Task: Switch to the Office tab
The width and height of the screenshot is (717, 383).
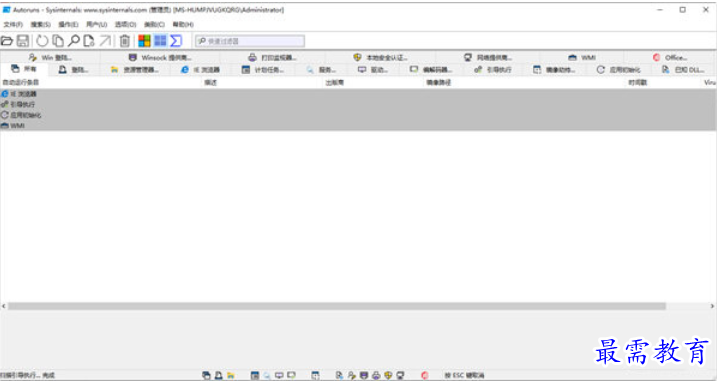Action: point(670,58)
